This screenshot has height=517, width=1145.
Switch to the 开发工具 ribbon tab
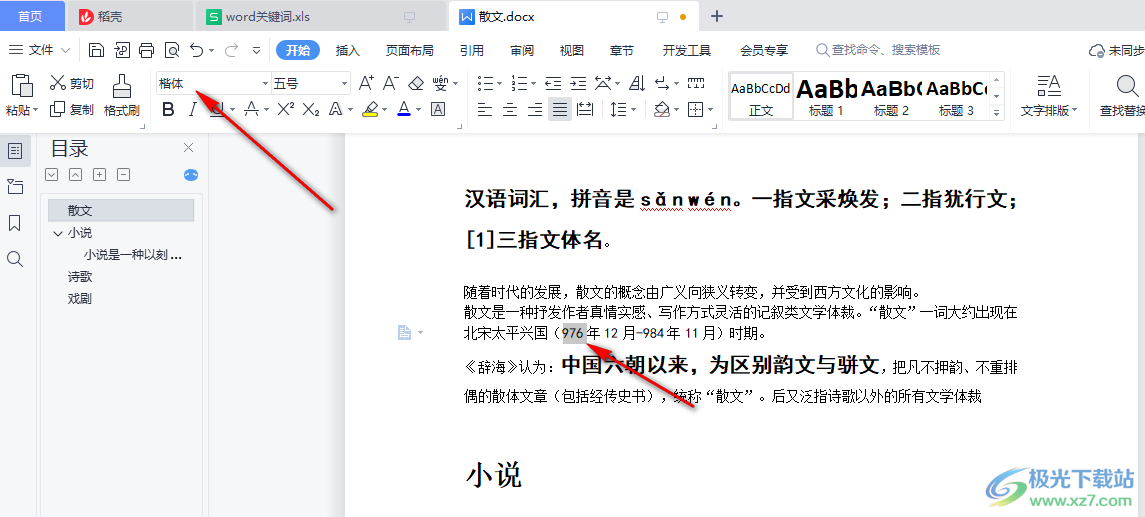click(686, 50)
